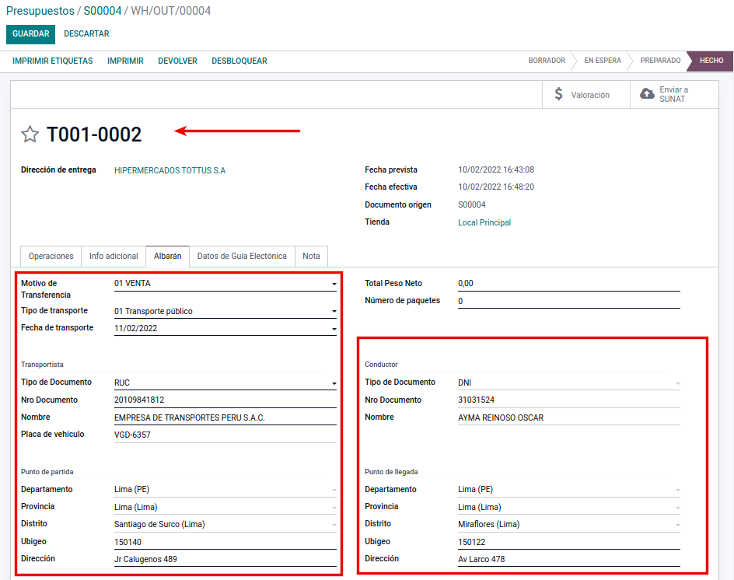Click the DESCARTAR button
This screenshot has height=580, width=734.
click(86, 34)
